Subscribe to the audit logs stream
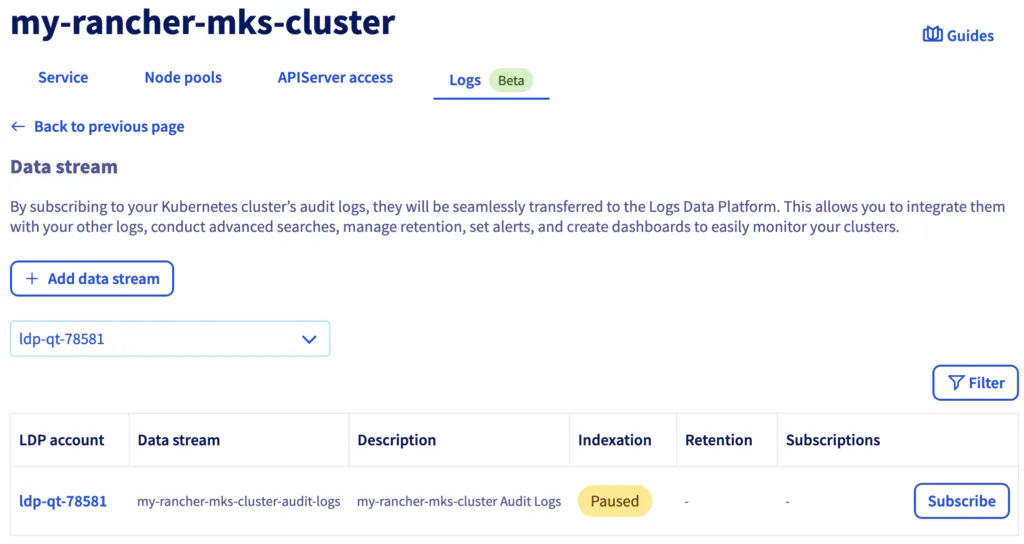1024x544 pixels. coord(961,501)
